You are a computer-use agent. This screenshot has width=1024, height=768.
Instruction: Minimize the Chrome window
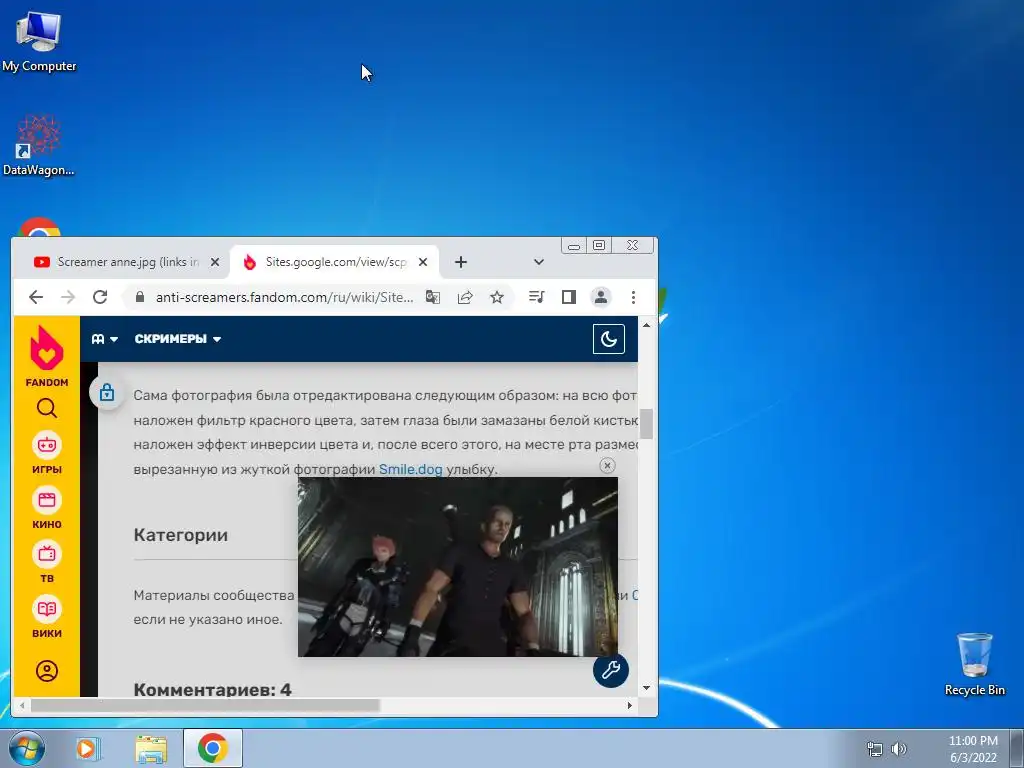(x=574, y=246)
